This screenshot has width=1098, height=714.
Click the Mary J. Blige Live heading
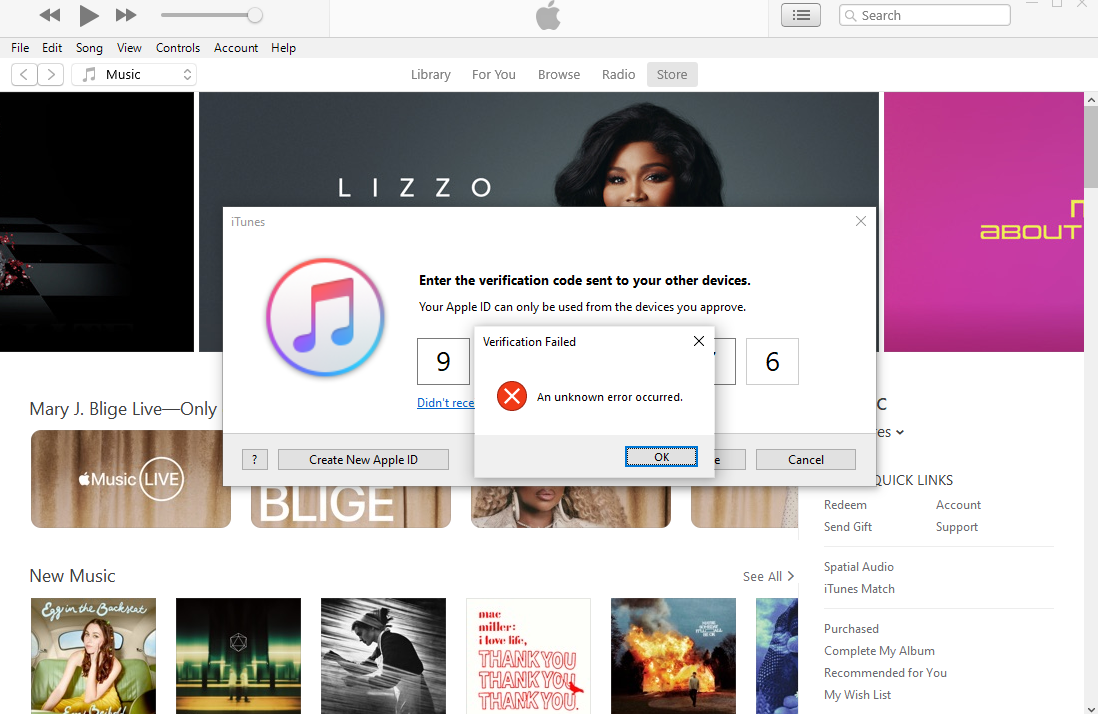pyautogui.click(x=123, y=409)
